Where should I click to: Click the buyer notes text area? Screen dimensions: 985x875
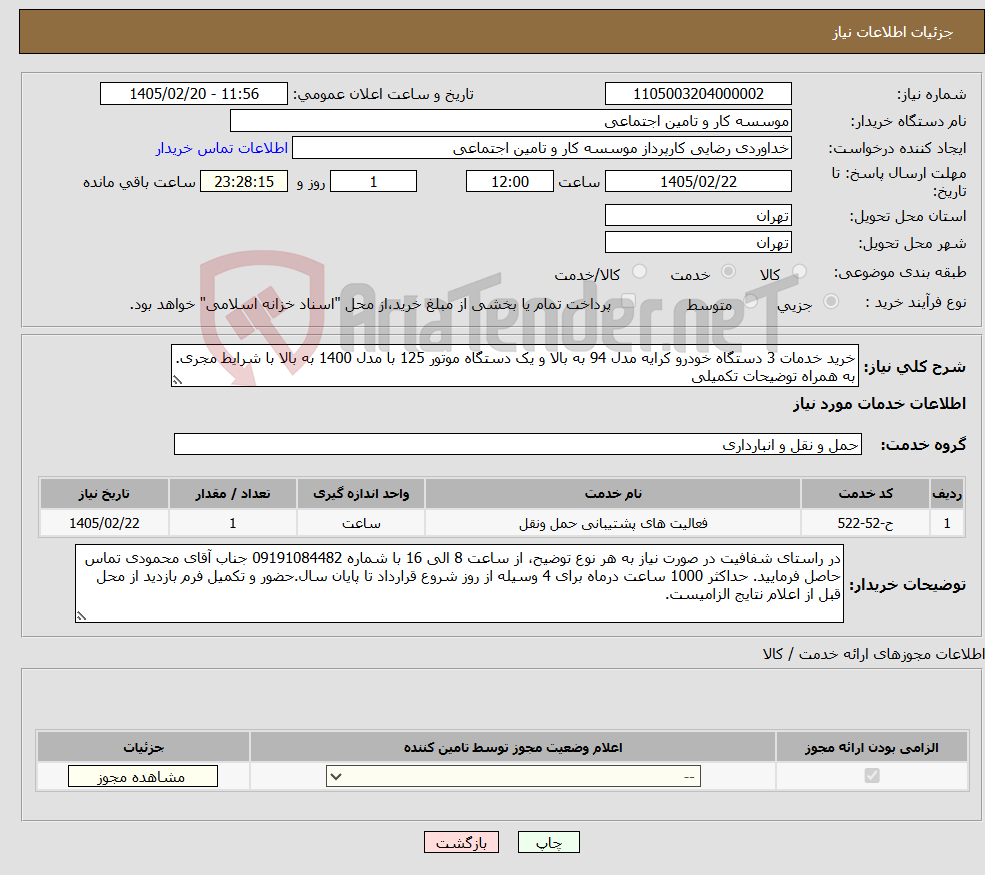click(459, 584)
